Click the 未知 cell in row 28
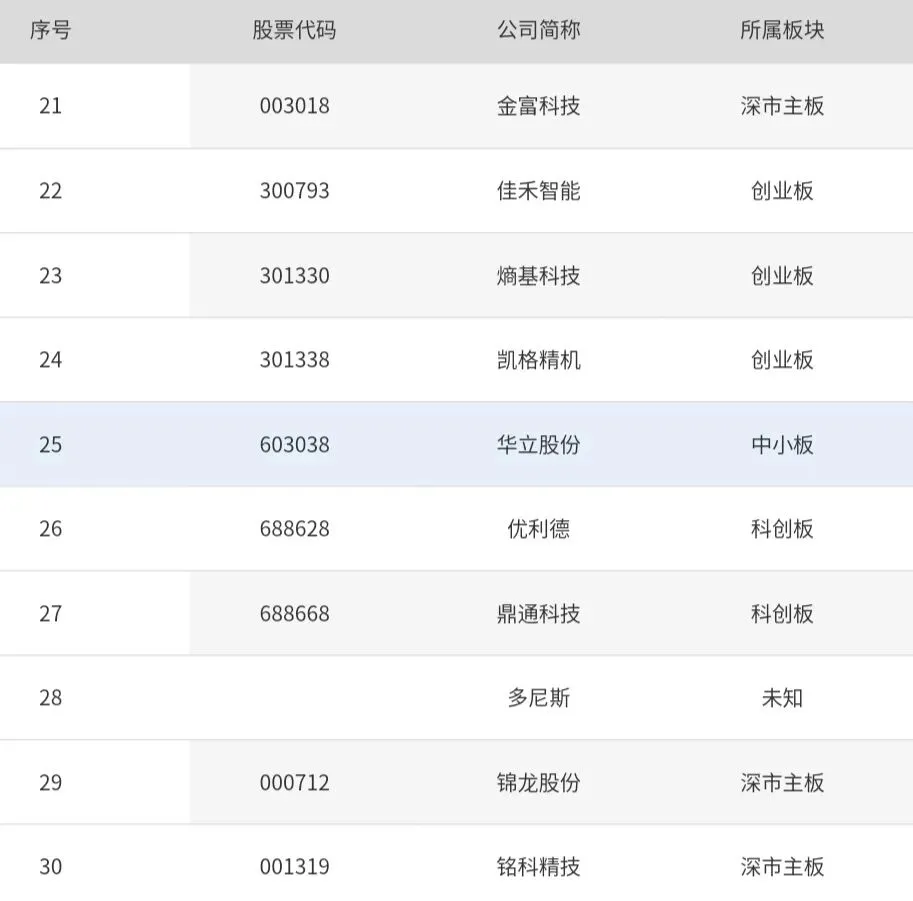Viewport: 913px width, 901px height. (782, 698)
